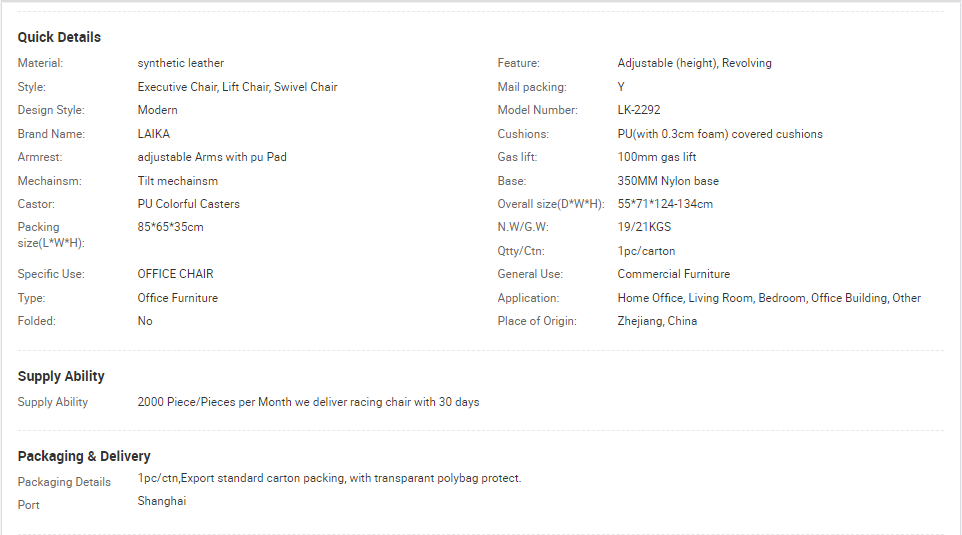Click the PU Colorful Casters value
The image size is (962, 535).
(x=188, y=204)
